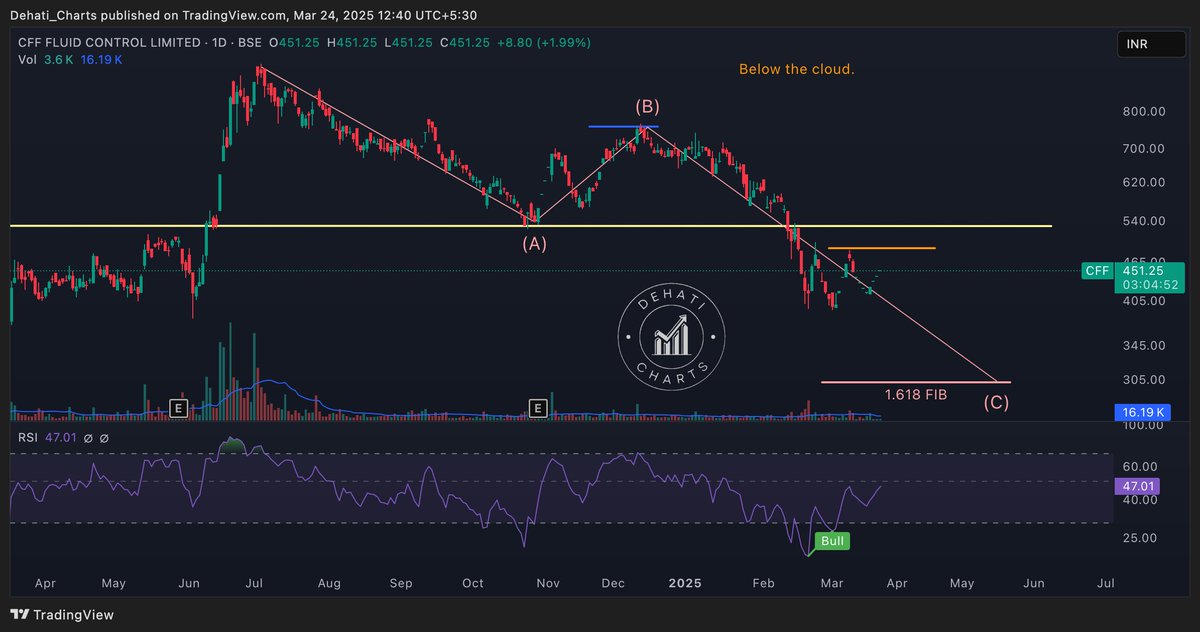Click the 620.00 price axis label
1200x632 pixels.
pyautogui.click(x=1143, y=183)
